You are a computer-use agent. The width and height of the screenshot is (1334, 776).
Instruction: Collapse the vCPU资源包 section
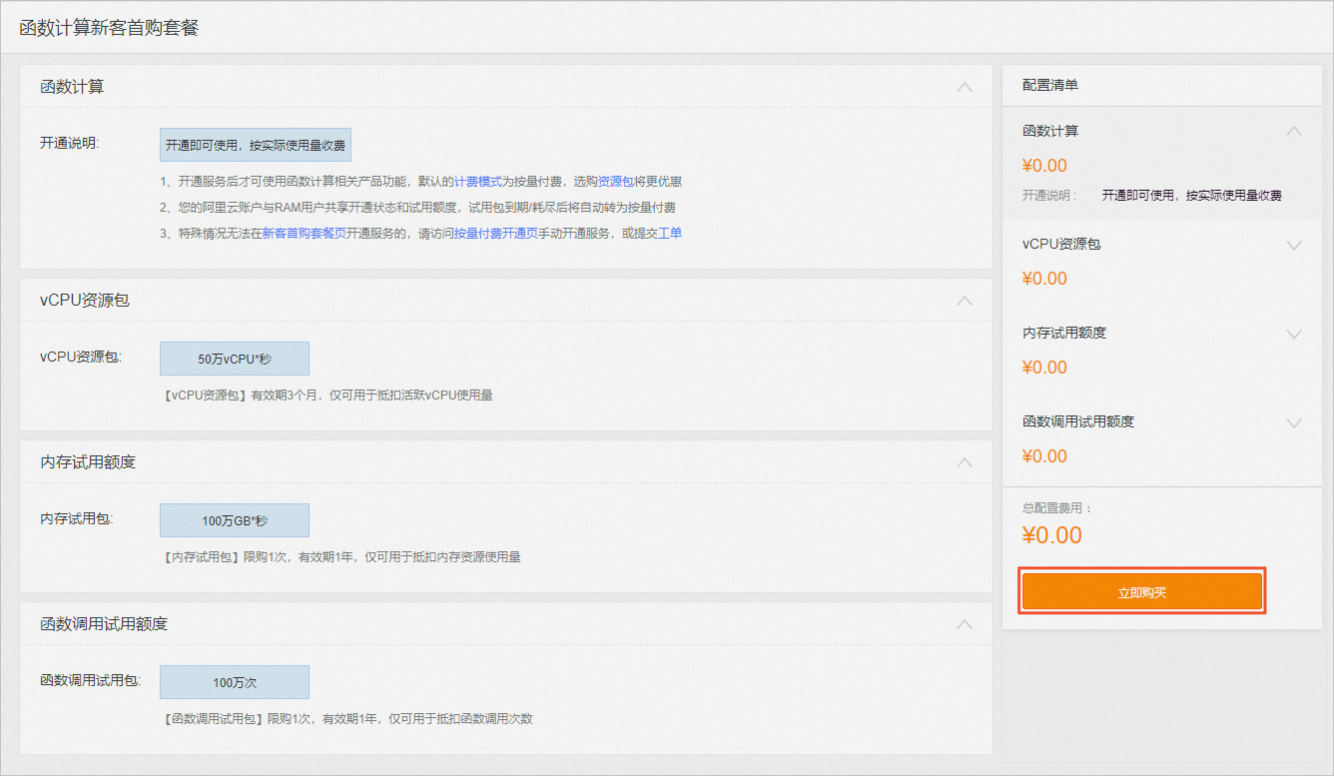[x=963, y=300]
